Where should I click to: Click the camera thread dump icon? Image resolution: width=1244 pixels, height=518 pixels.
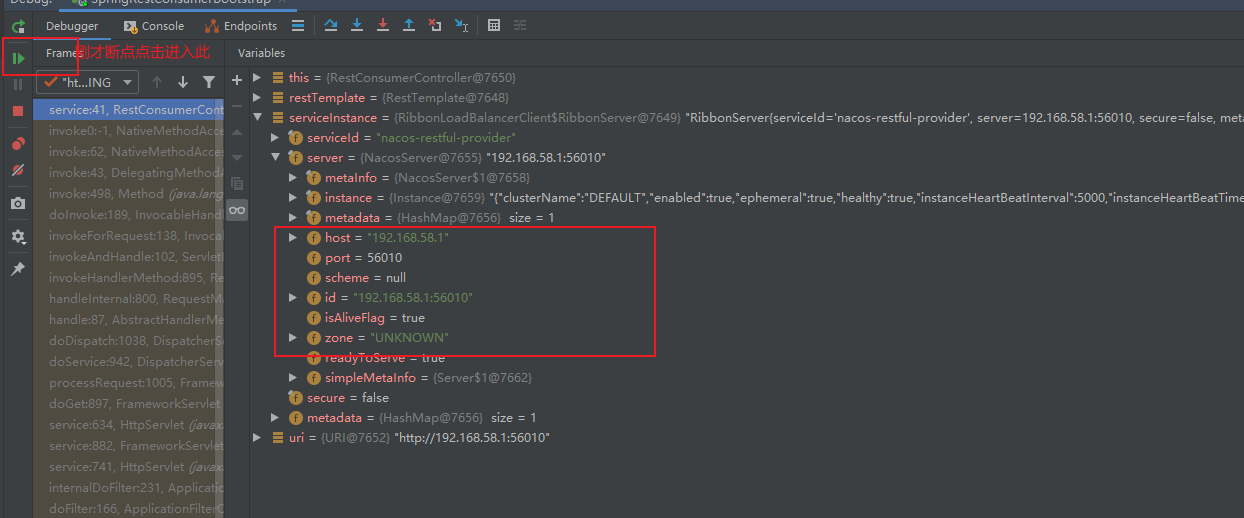(x=18, y=203)
